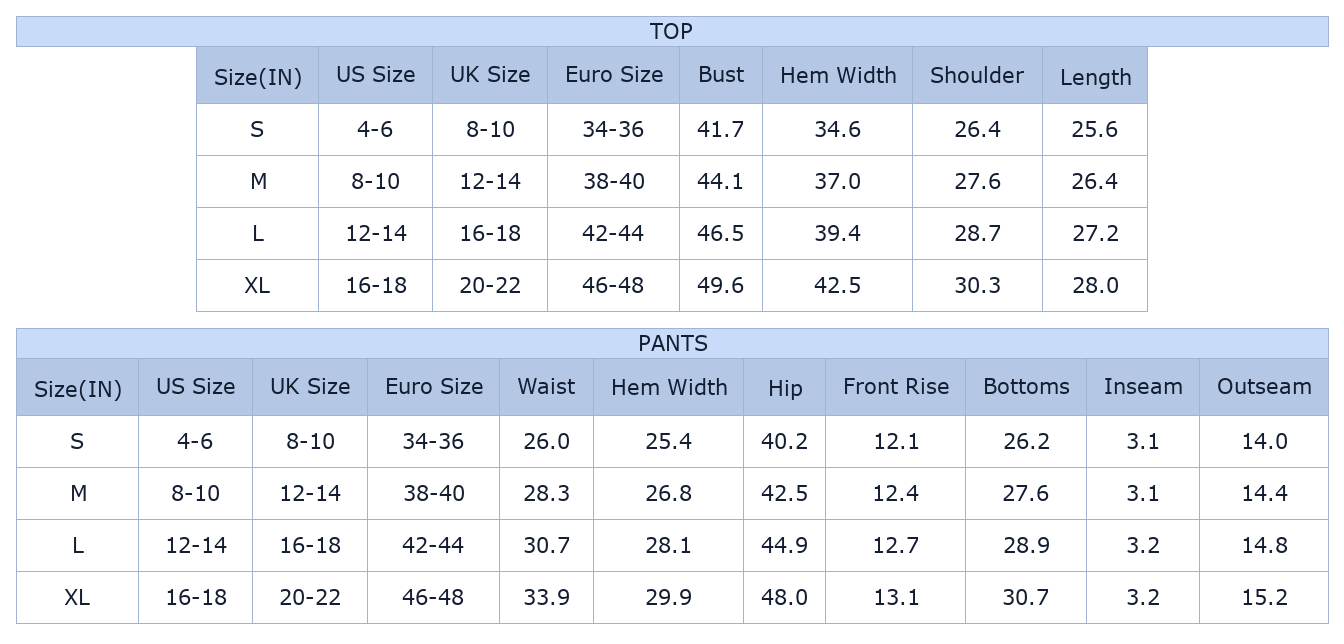This screenshot has width=1344, height=644.
Task: Click the 41.7 bust value for size S
Action: point(721,129)
